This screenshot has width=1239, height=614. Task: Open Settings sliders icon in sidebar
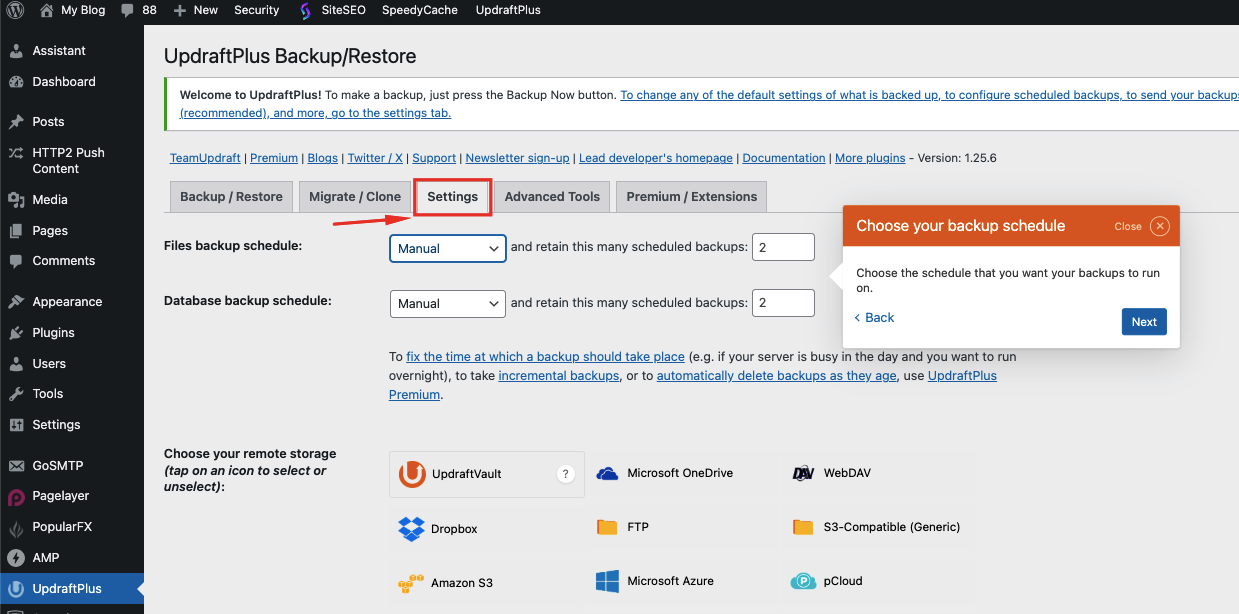16,425
